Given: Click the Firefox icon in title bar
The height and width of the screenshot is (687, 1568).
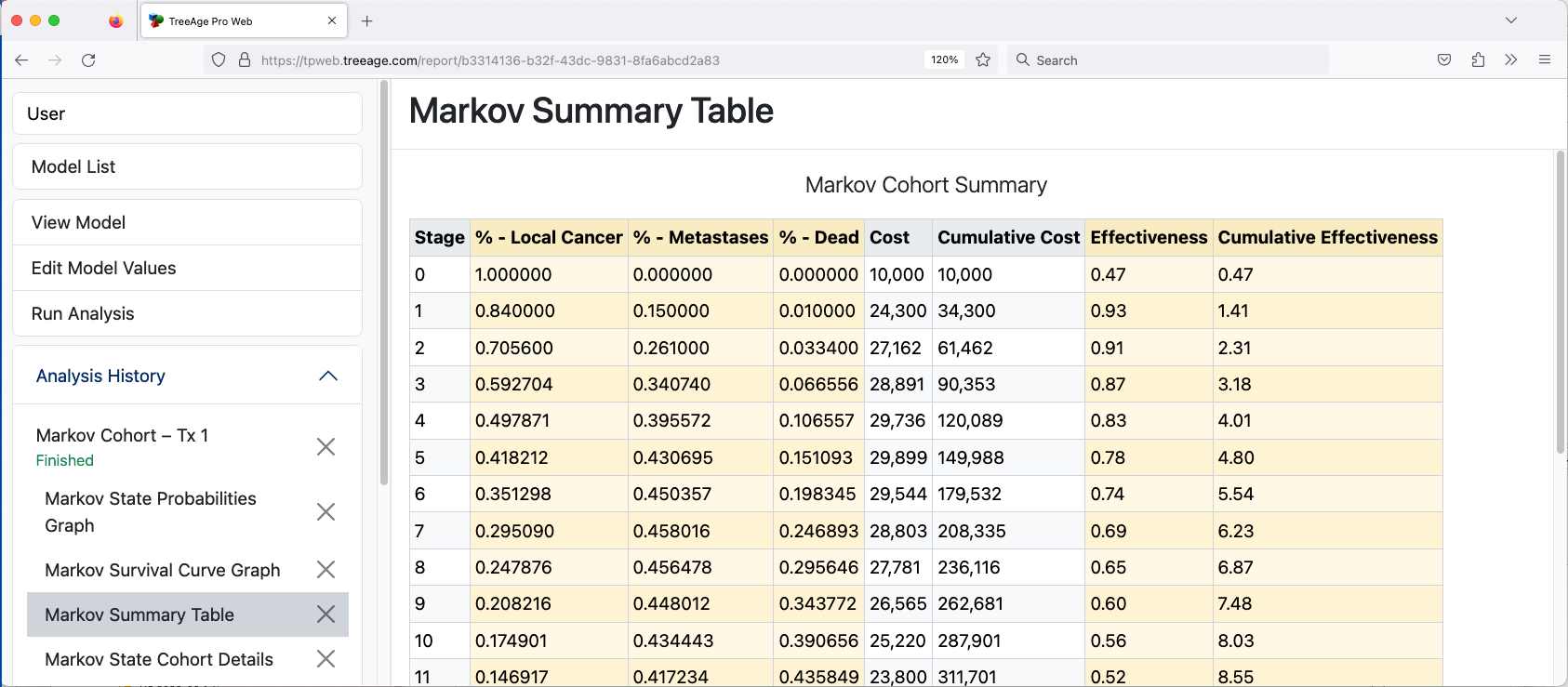Looking at the screenshot, I should point(115,20).
